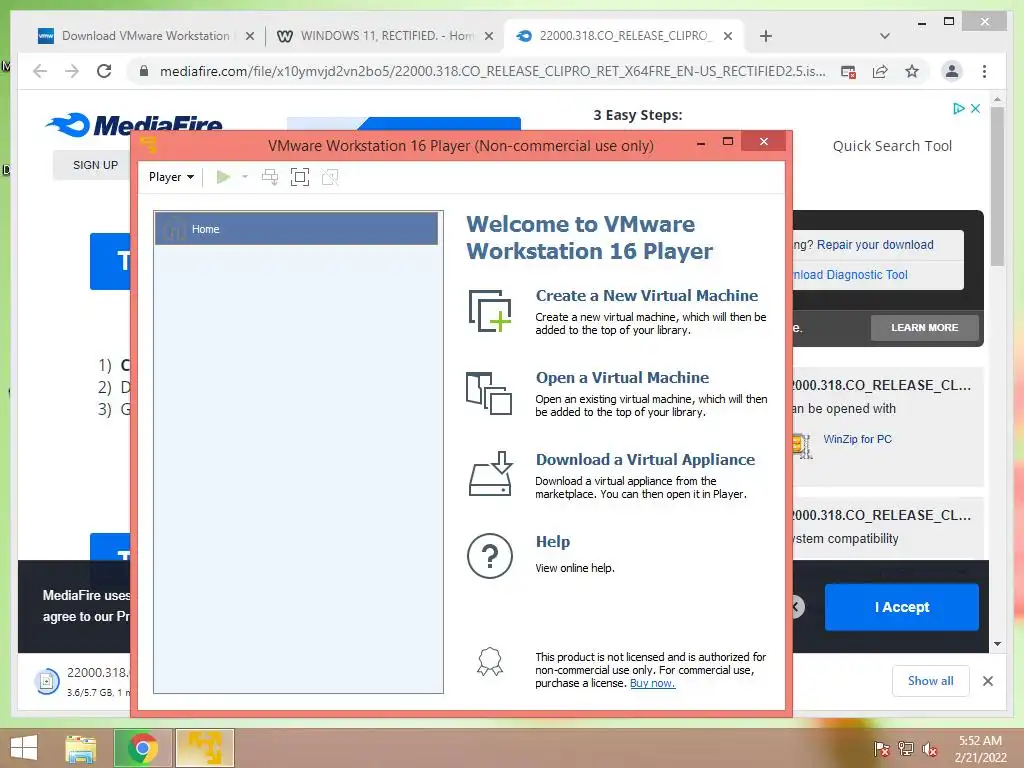Select Home in the VMware library list
This screenshot has height=768, width=1024.
pos(296,229)
